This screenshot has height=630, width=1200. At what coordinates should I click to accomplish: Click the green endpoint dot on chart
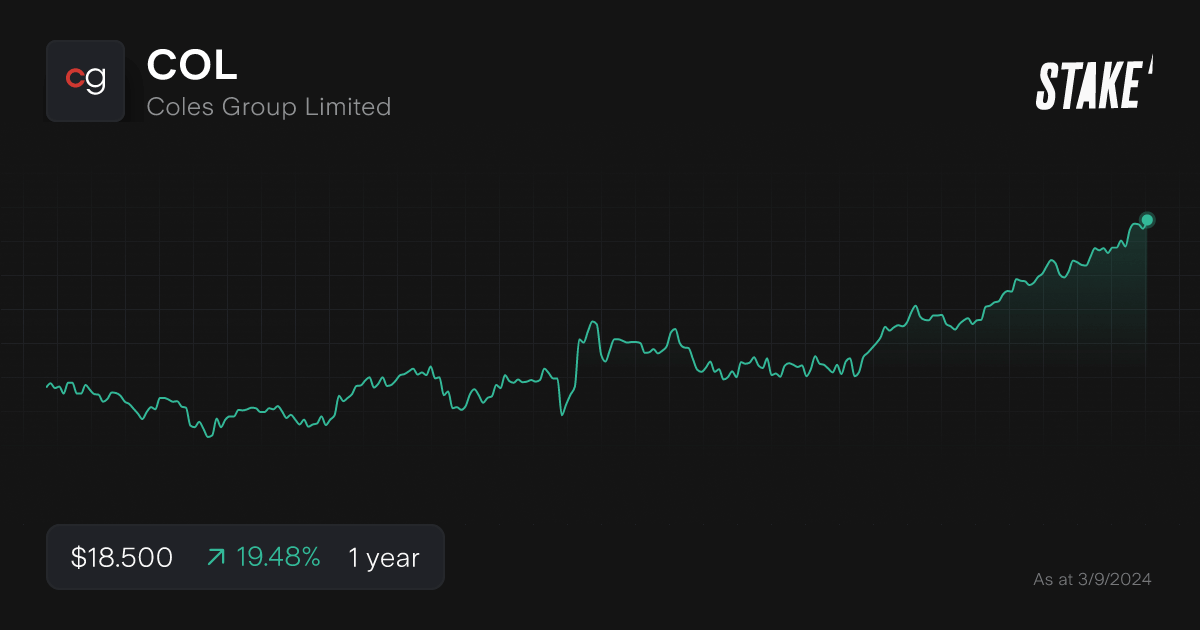click(x=1146, y=219)
